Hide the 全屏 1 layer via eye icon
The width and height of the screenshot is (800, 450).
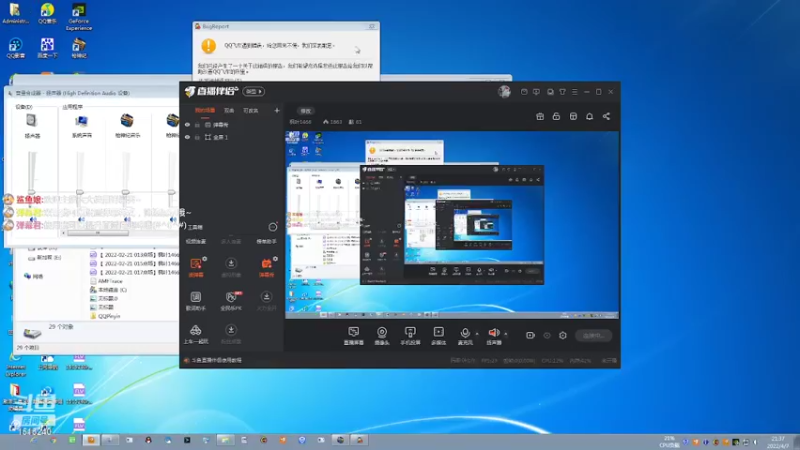pyautogui.click(x=187, y=137)
